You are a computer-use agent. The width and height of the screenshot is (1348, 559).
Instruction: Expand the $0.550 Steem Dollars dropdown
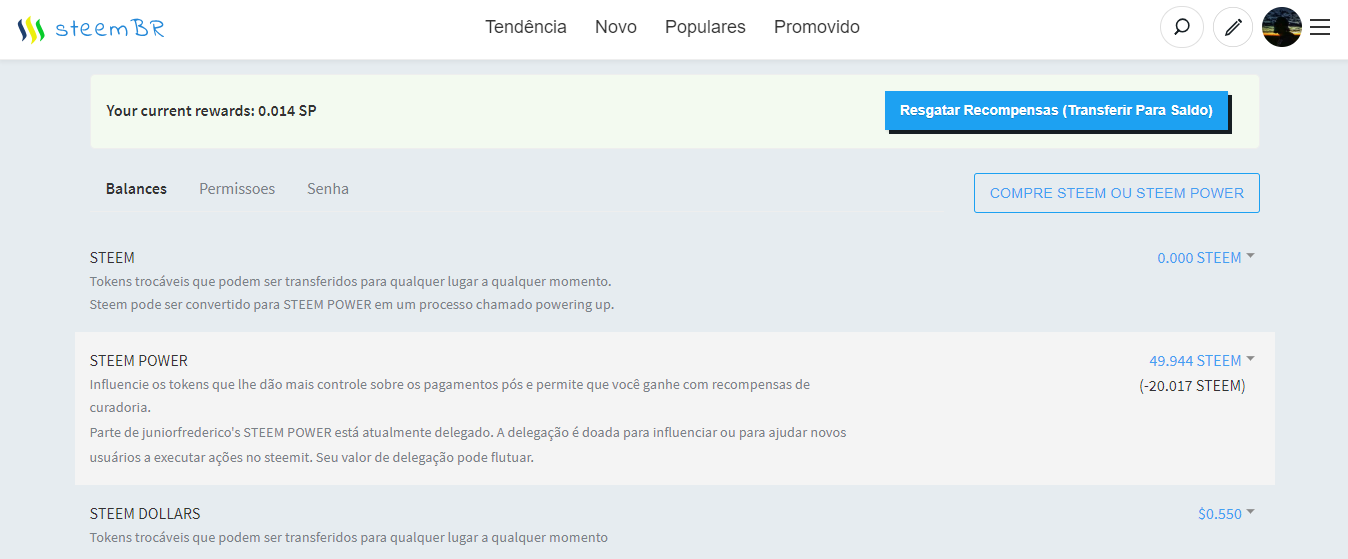coord(1226,514)
